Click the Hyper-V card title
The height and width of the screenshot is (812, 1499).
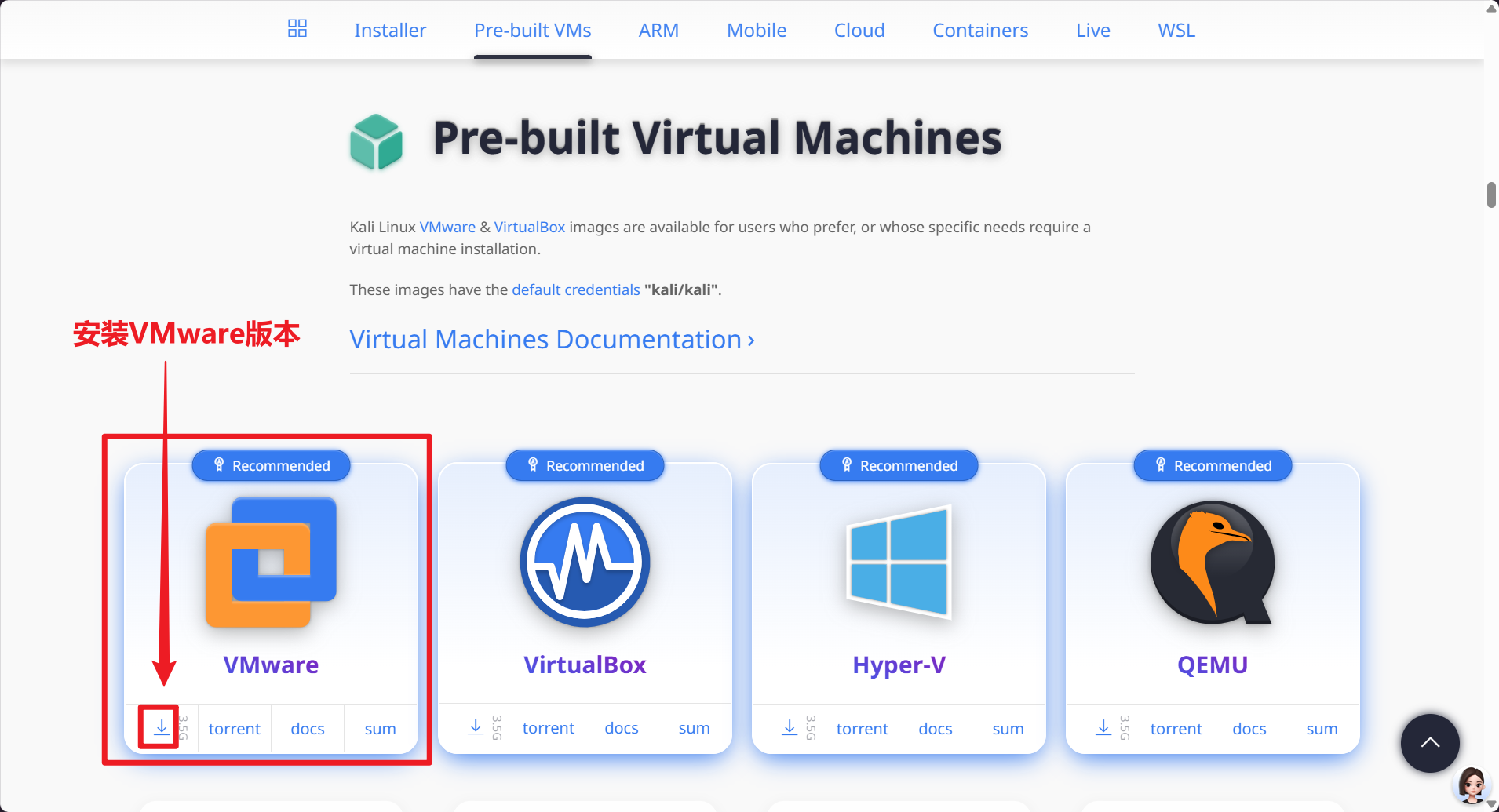pos(899,665)
